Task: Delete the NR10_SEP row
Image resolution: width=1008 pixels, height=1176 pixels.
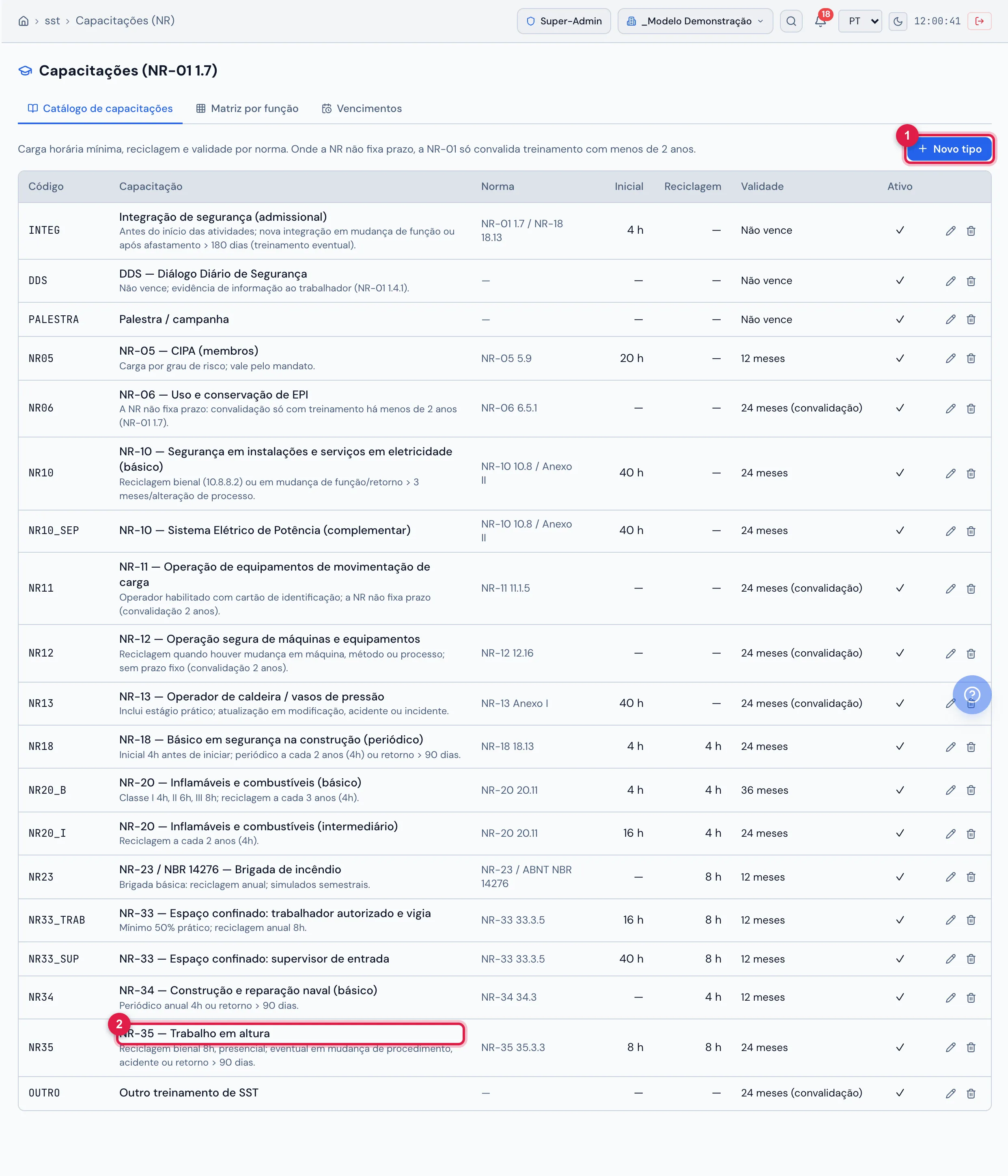Action: pyautogui.click(x=971, y=531)
